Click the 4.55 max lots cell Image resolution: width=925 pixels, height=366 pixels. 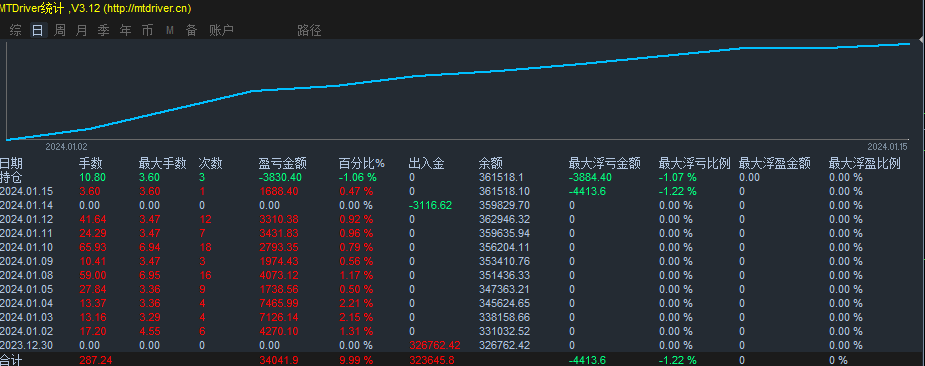149,331
